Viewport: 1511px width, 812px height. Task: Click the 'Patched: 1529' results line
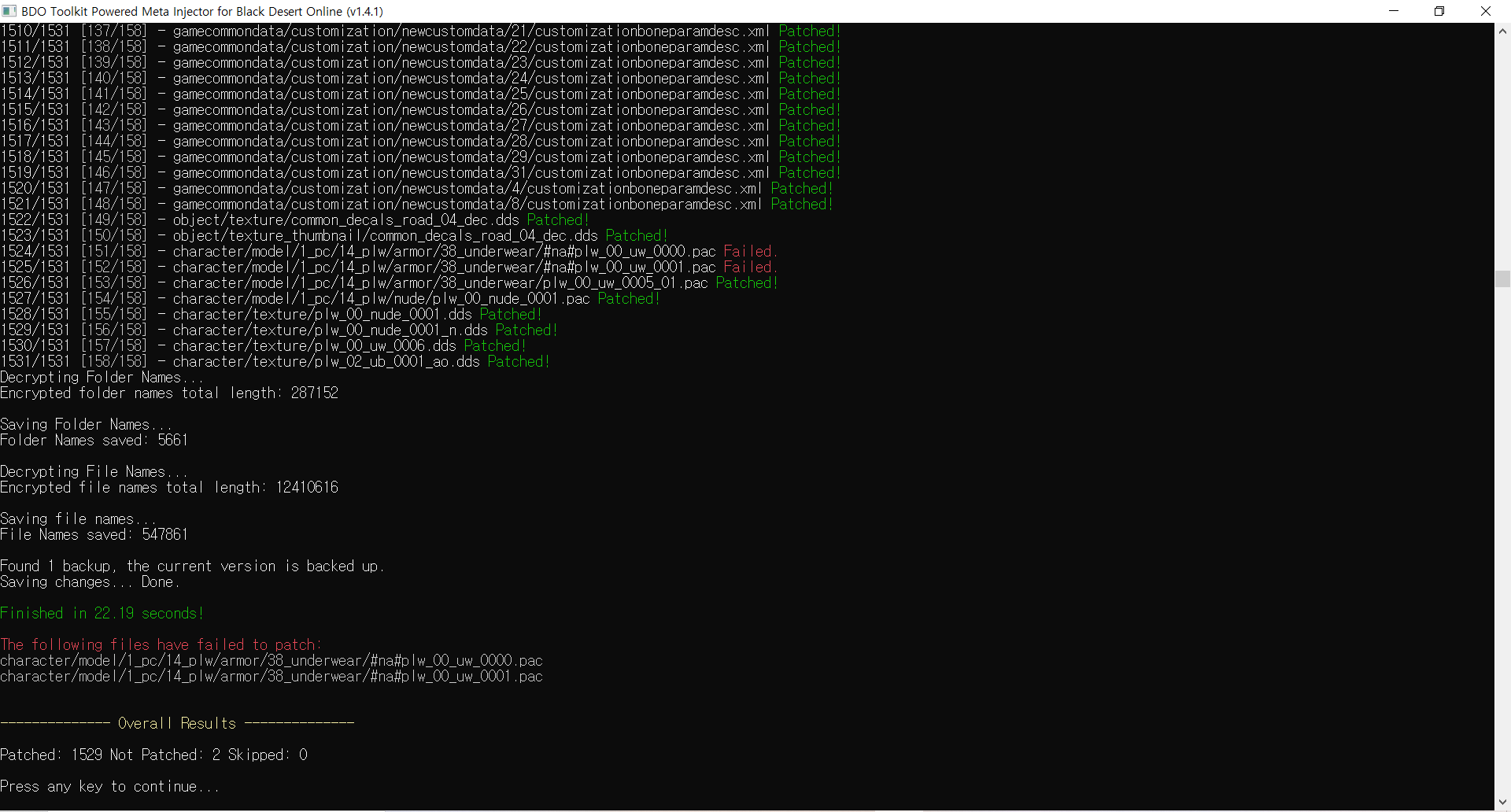tap(153, 755)
